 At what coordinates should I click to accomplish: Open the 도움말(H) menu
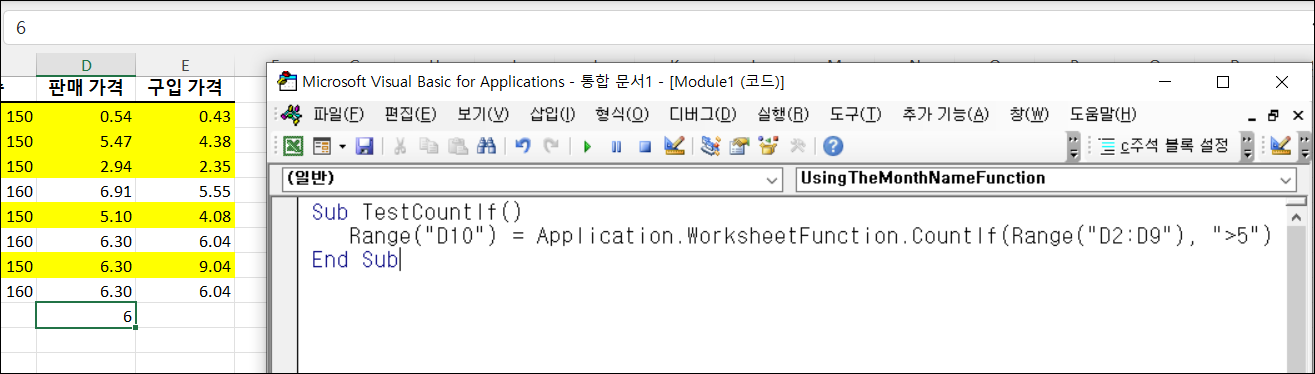coord(1103,114)
